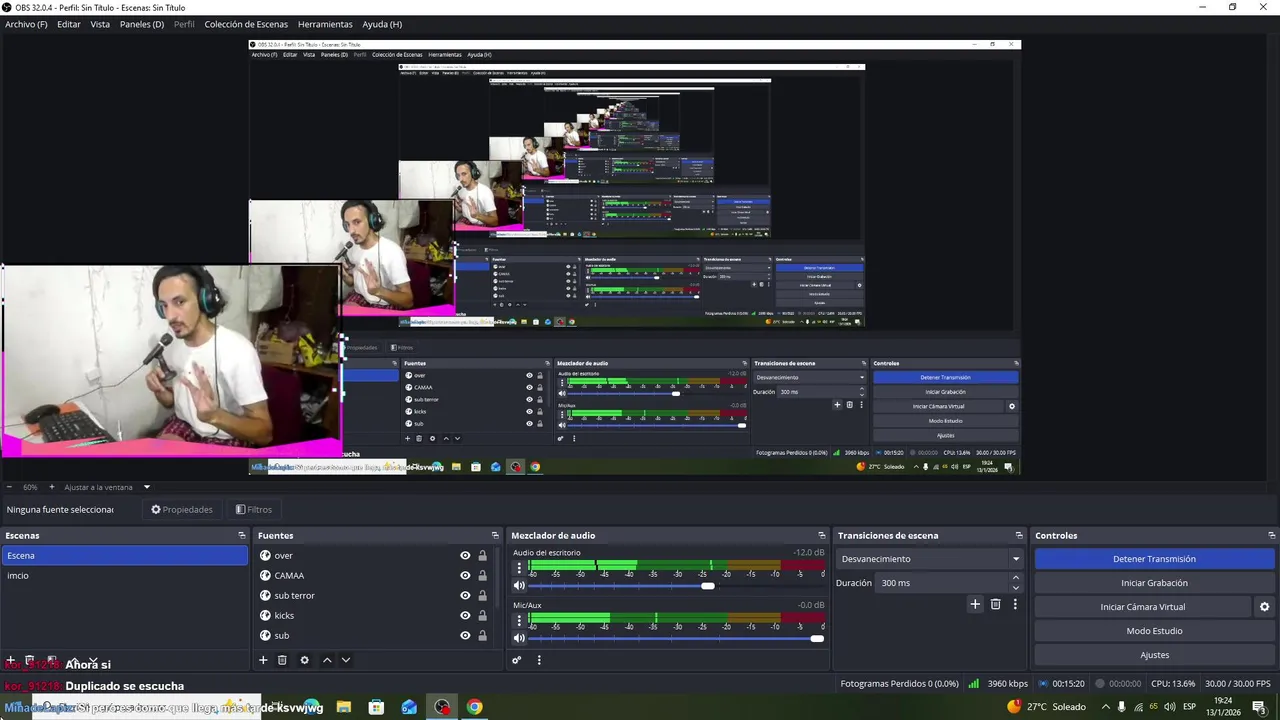Image resolution: width=1280 pixels, height=720 pixels.
Task: Decrease the transition duration with the down arrow
Action: click(1016, 588)
